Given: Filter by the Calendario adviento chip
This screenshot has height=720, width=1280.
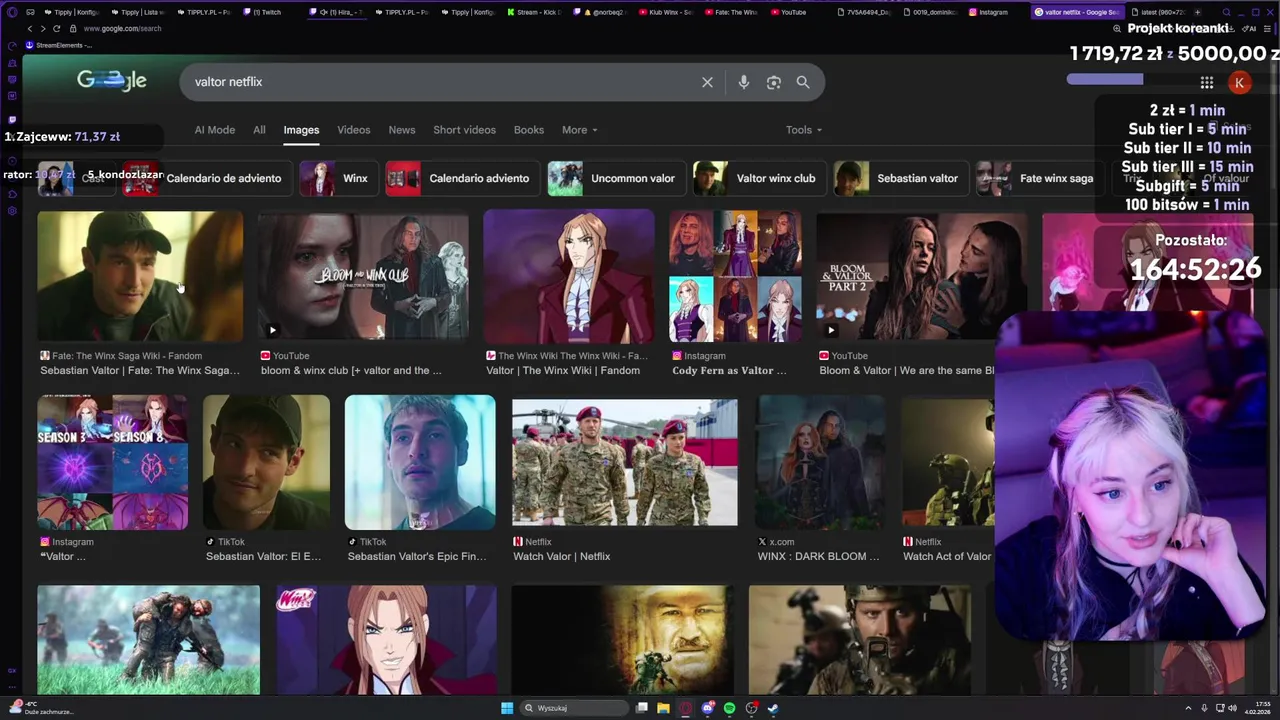Looking at the screenshot, I should pos(461,178).
